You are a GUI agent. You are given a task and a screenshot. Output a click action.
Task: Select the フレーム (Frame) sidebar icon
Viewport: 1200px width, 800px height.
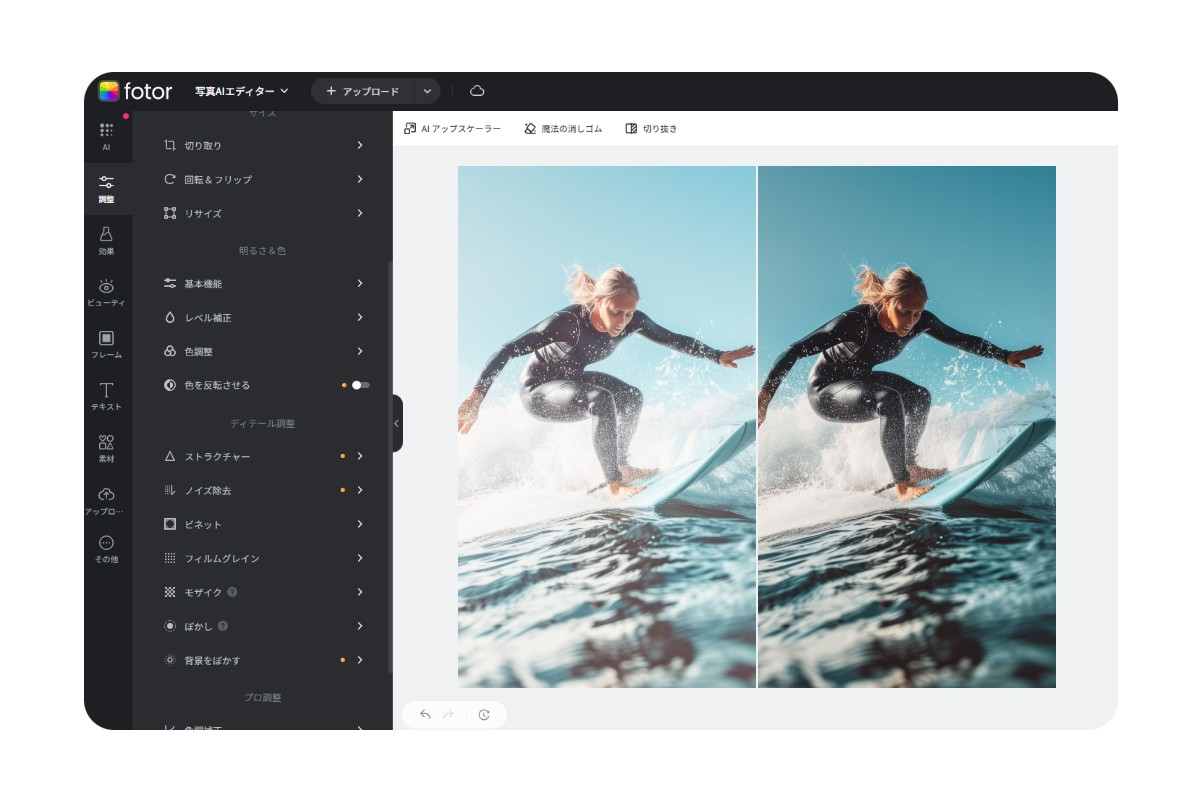click(108, 345)
